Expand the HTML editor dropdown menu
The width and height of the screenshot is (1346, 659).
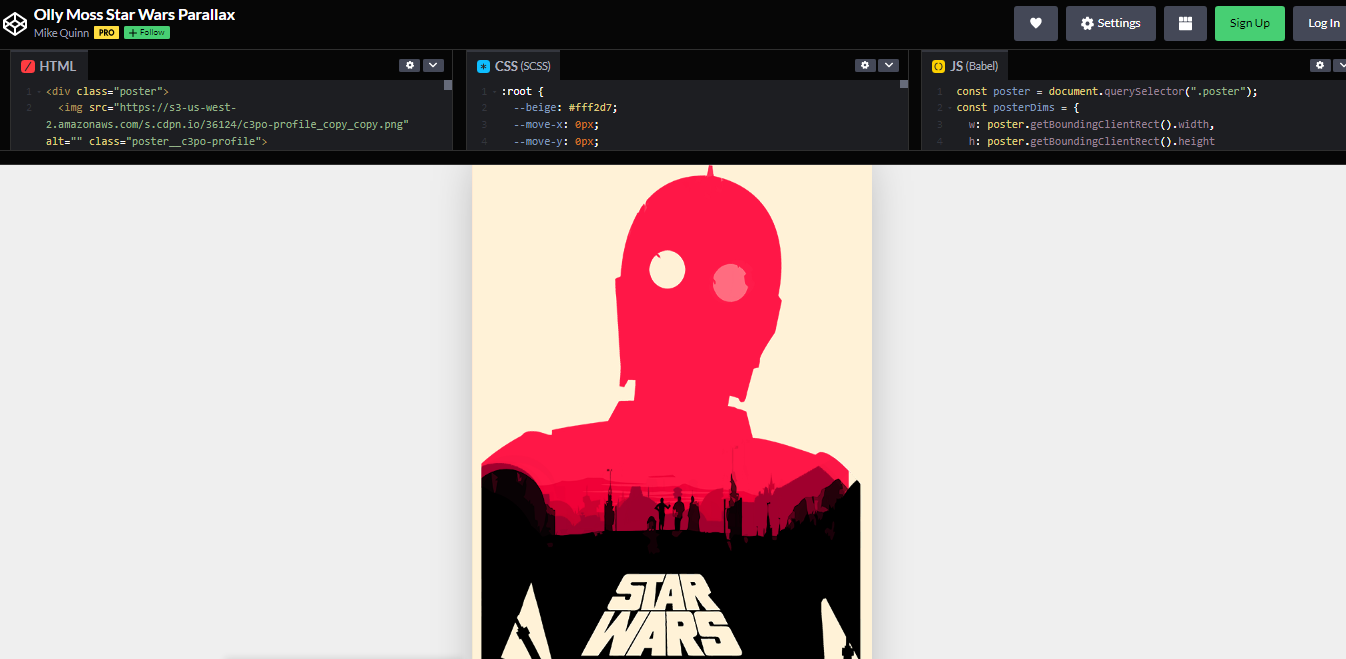pyautogui.click(x=433, y=65)
